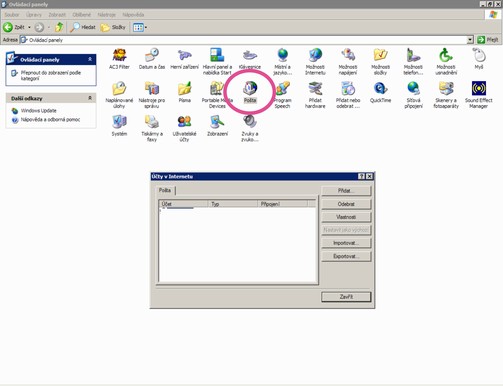Click the Hledat search toolbar button
This screenshot has width=503, height=386.
click(83, 27)
